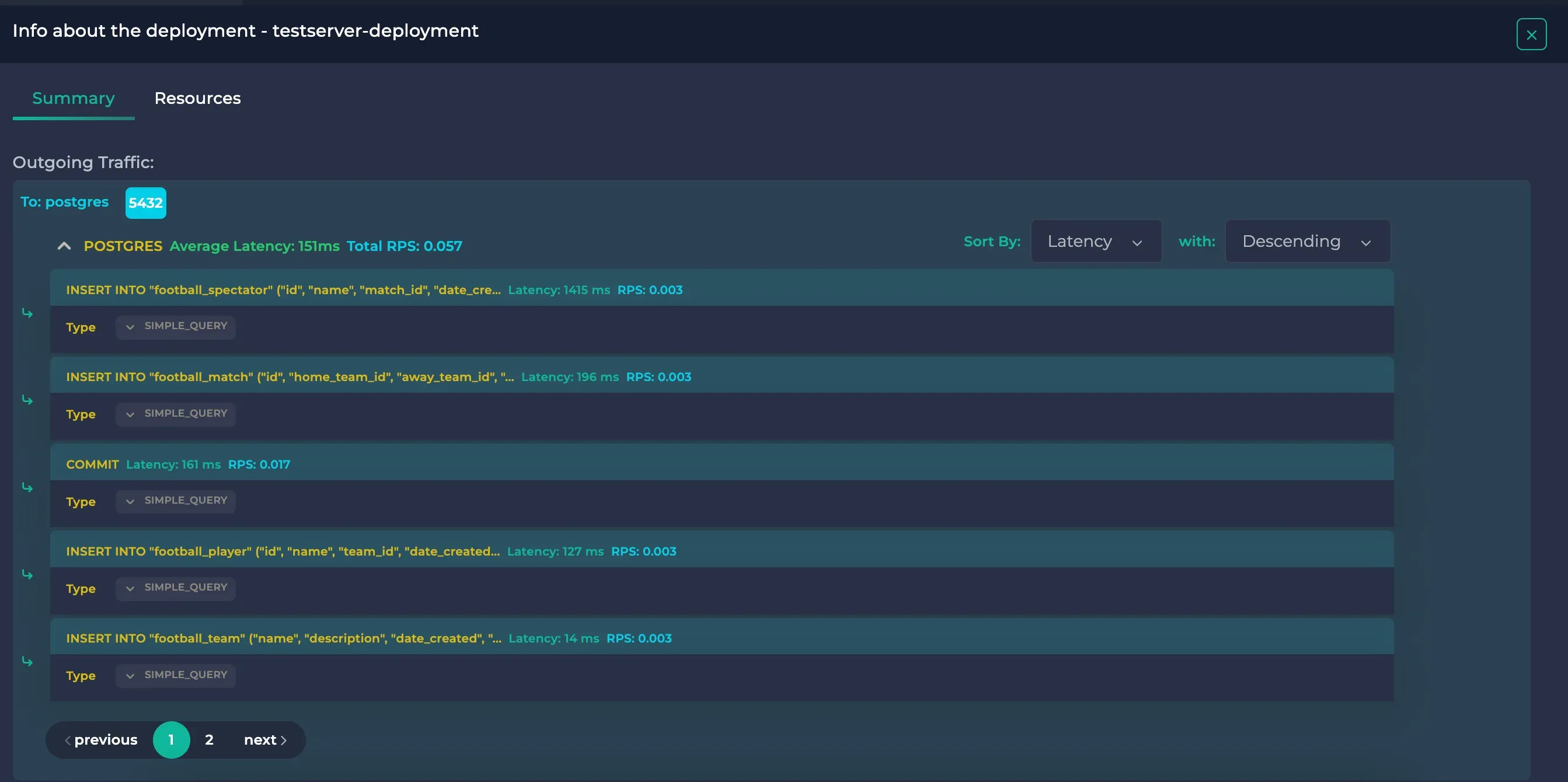Screen dimensions: 1568x782
Task: Click next page button
Action: coord(264,739)
